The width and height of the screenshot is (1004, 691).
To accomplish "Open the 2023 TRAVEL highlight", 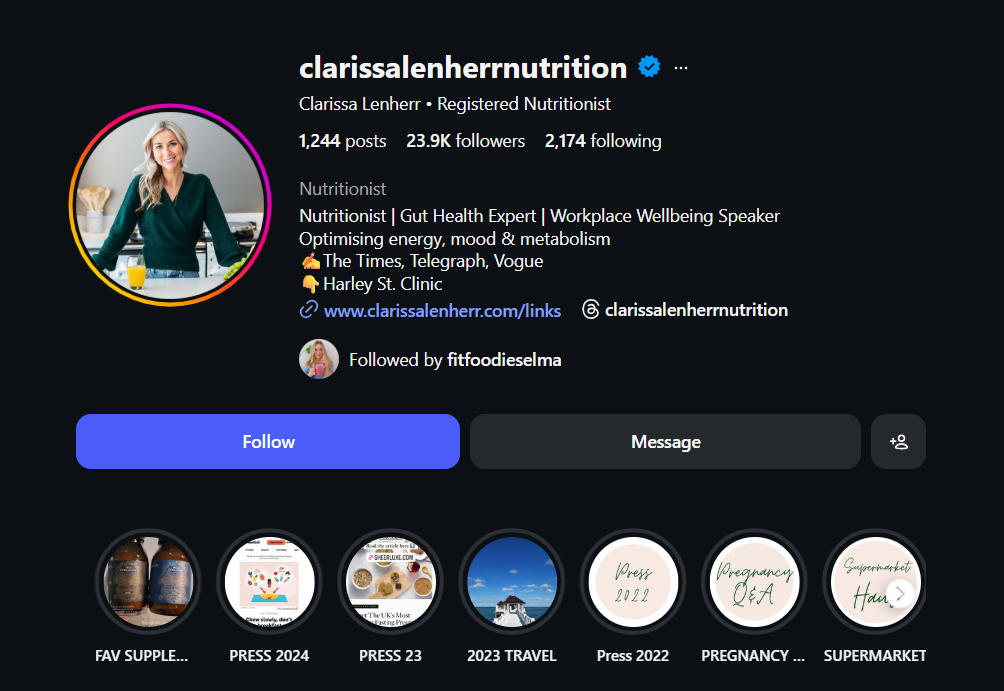I will pos(512,581).
